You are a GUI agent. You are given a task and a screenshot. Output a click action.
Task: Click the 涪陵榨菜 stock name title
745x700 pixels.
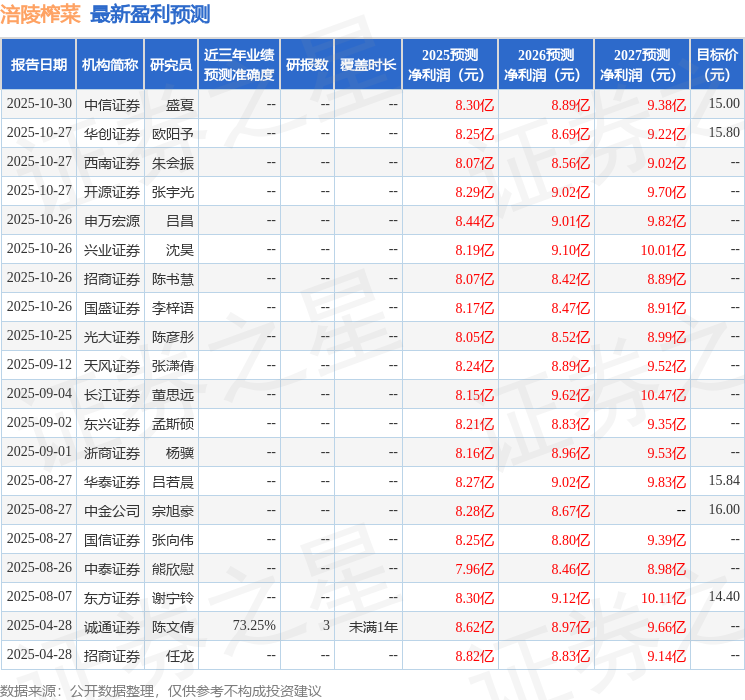tap(40, 15)
